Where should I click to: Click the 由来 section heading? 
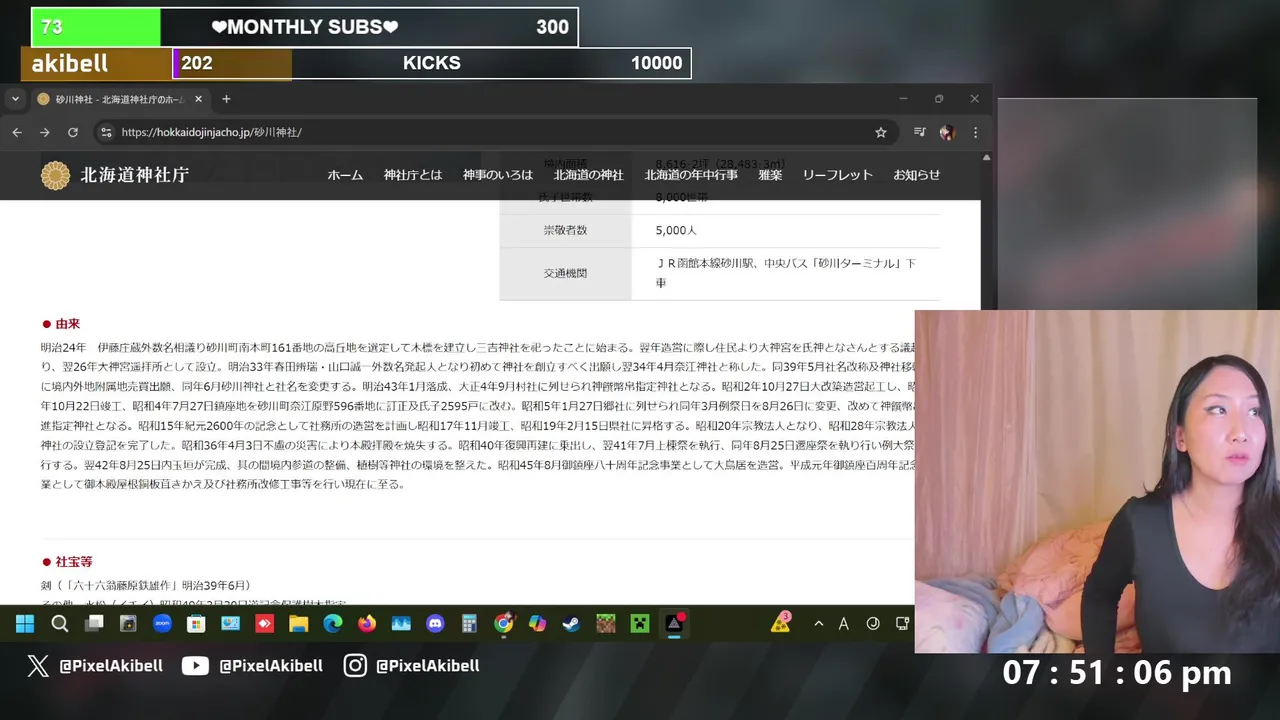click(x=67, y=324)
